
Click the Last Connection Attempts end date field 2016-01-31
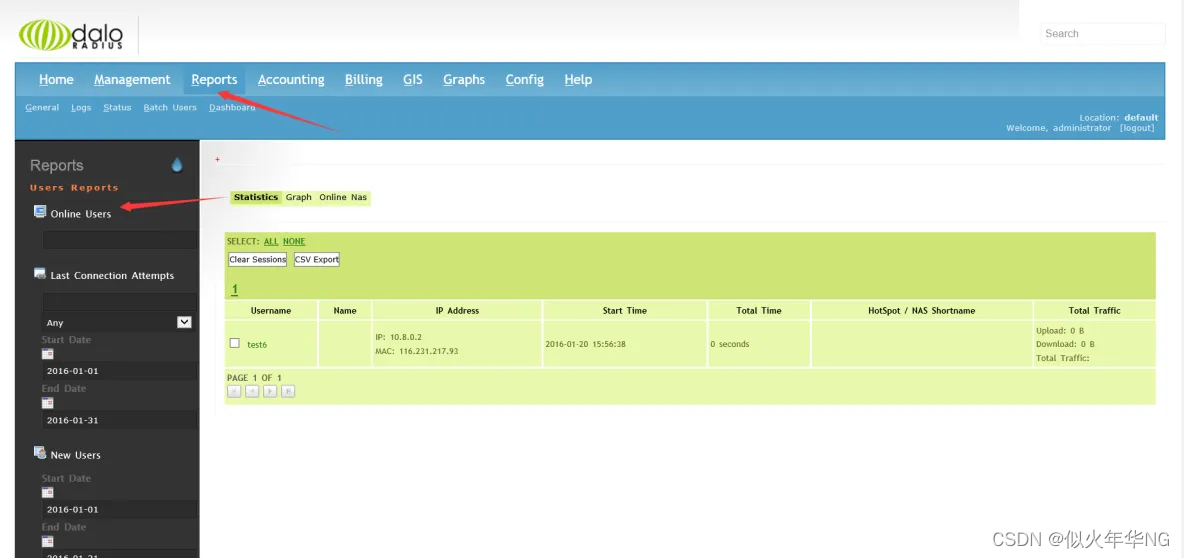[x=119, y=420]
